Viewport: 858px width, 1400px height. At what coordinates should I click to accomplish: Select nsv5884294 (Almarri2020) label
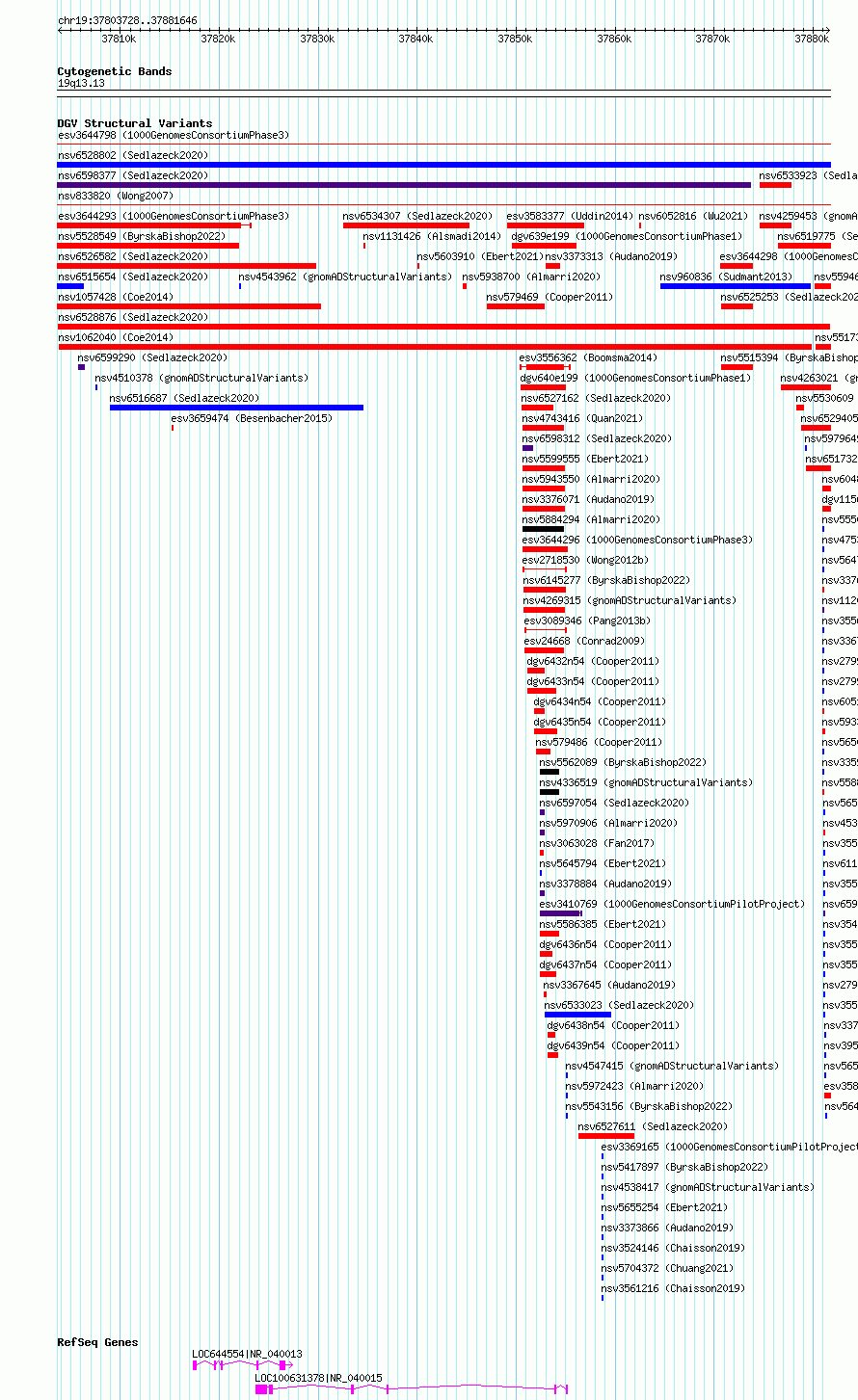tap(591, 519)
